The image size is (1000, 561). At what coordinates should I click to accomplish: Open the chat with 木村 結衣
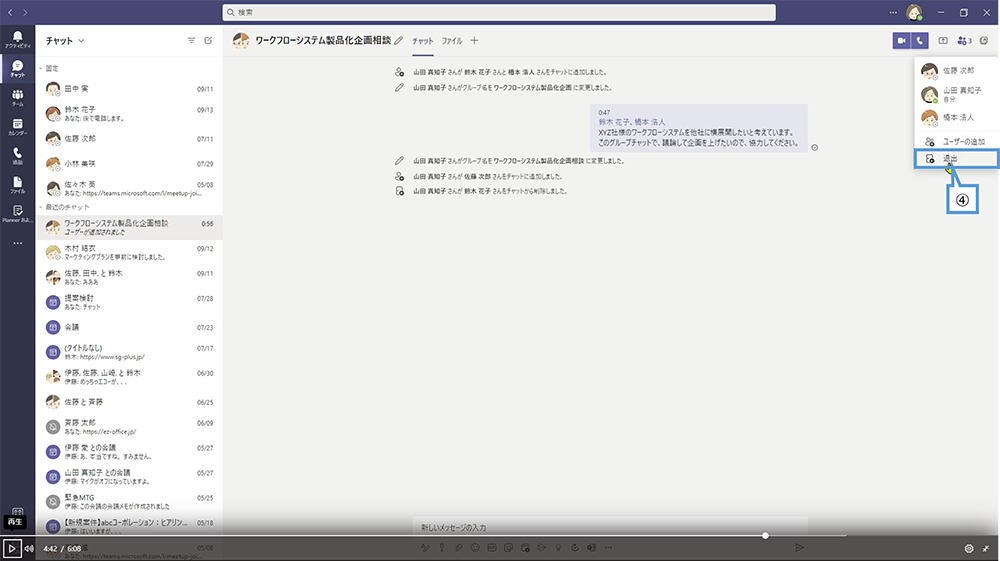click(129, 252)
